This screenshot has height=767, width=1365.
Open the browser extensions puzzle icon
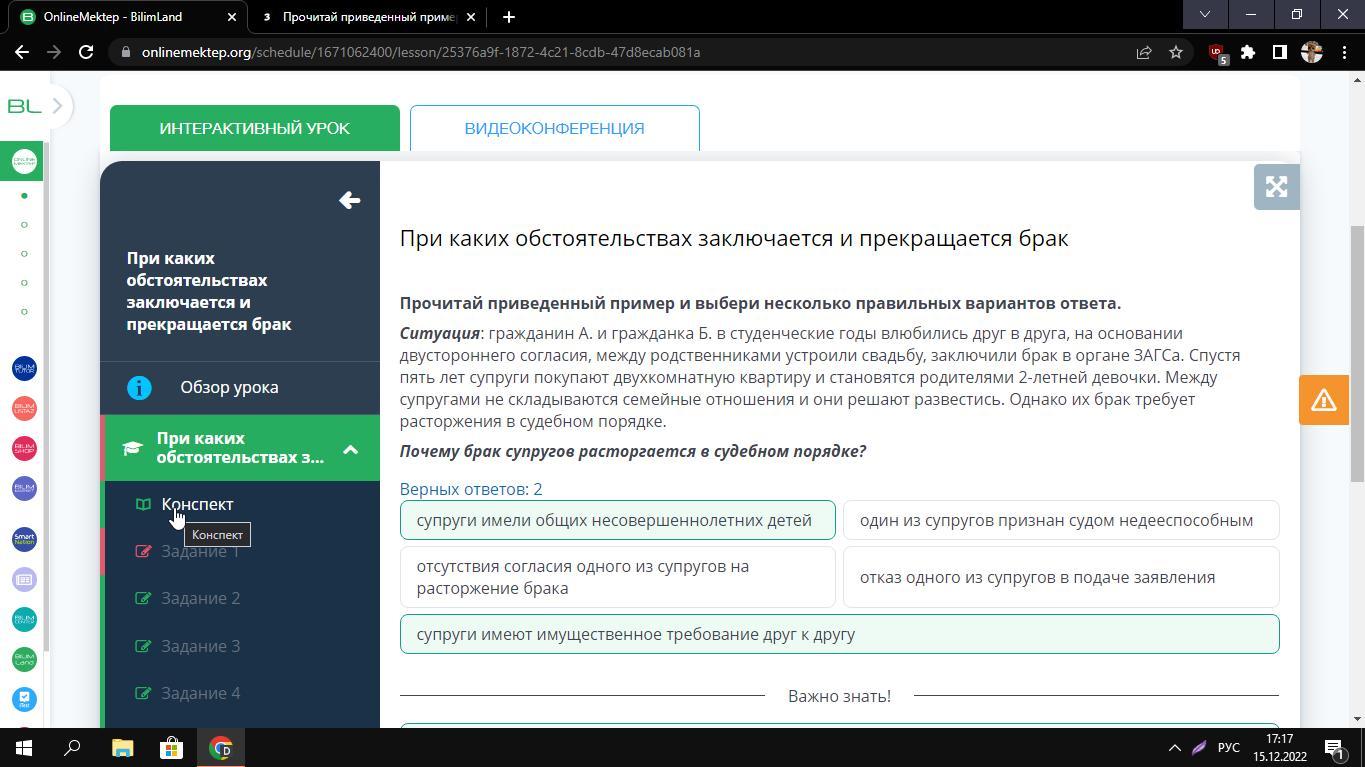point(1248,52)
